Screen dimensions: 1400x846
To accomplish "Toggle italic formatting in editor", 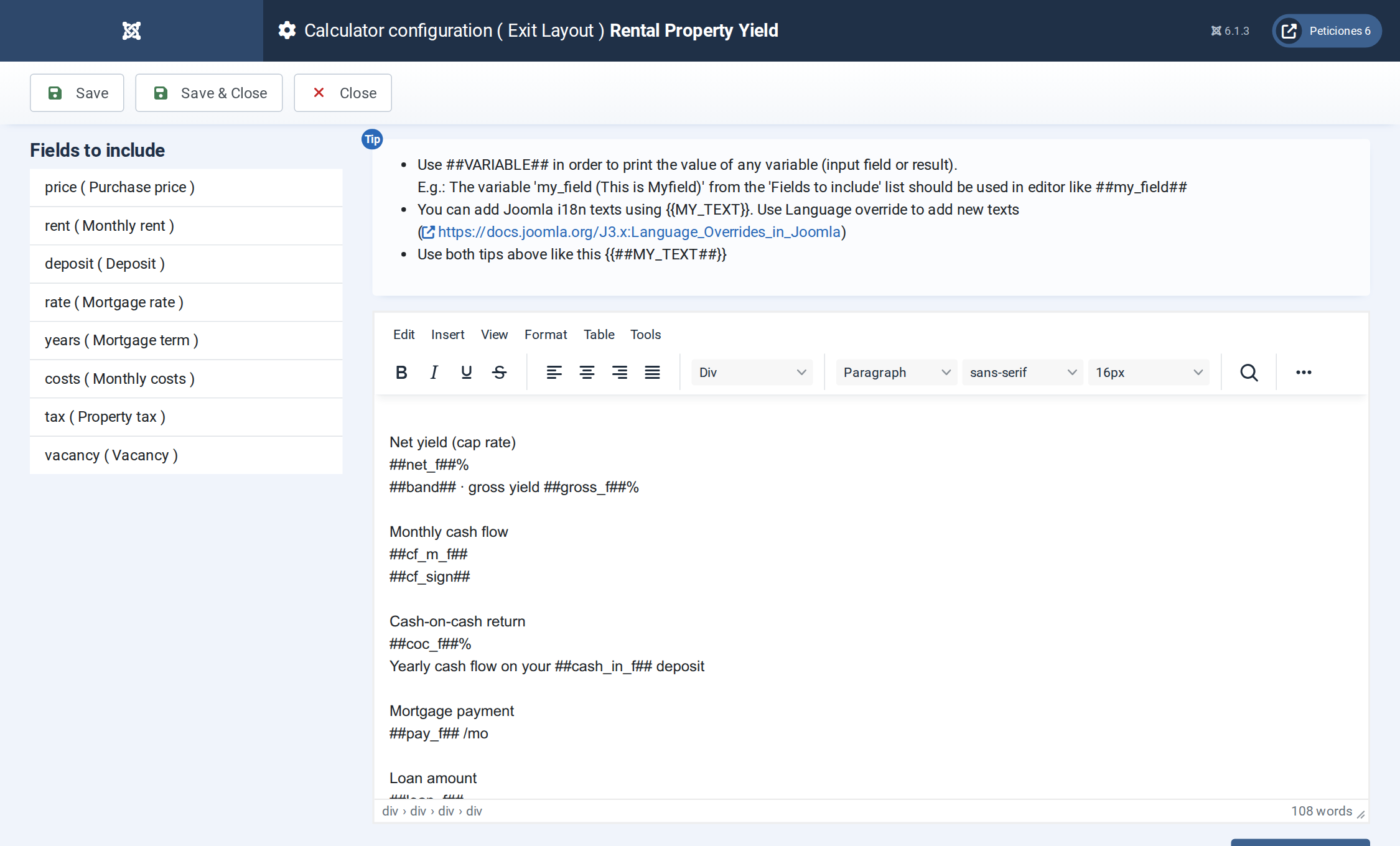I will [434, 373].
